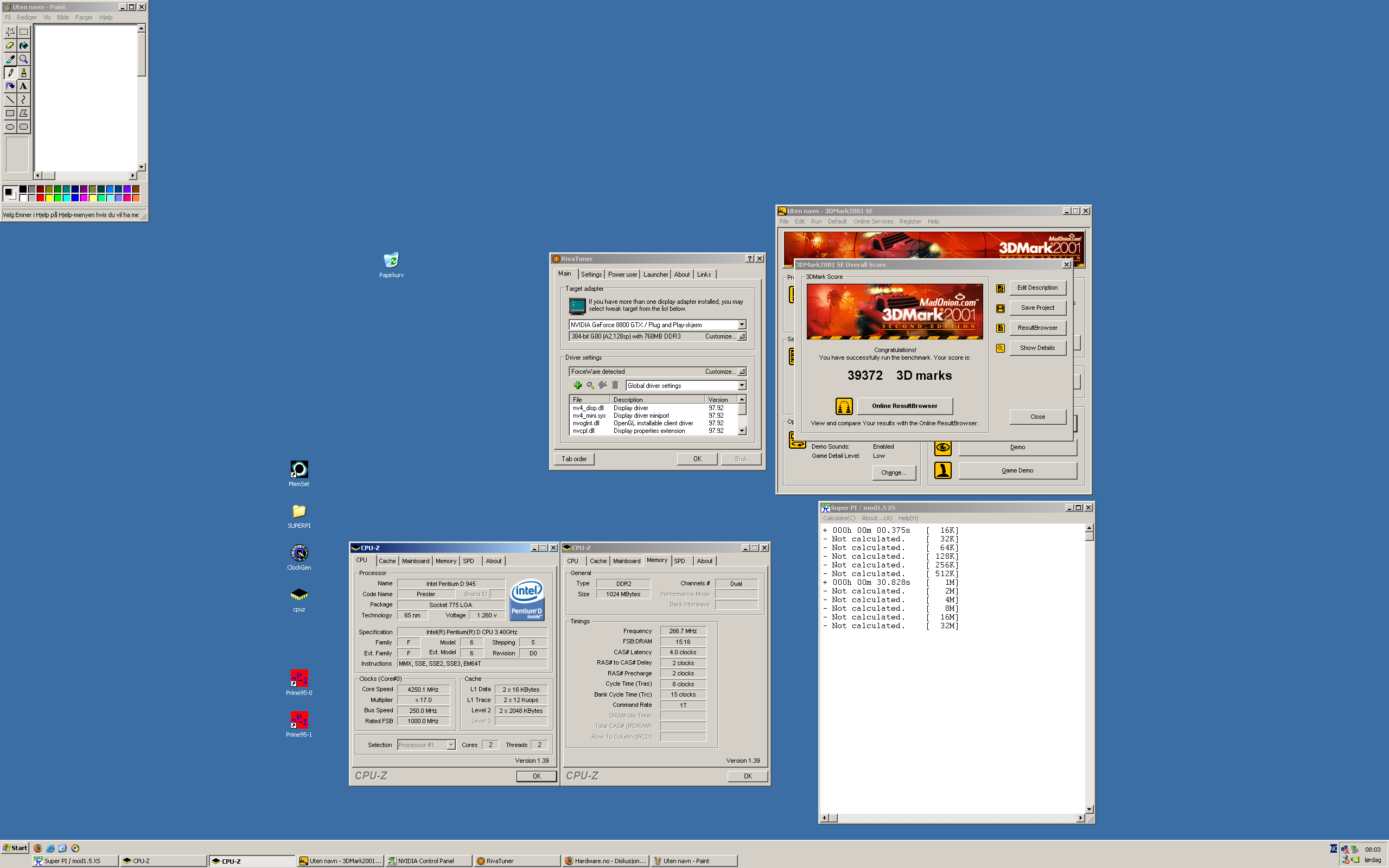Image resolution: width=1389 pixels, height=868 pixels.
Task: Pick the Pick Color eyedropper tool
Action: [10, 59]
